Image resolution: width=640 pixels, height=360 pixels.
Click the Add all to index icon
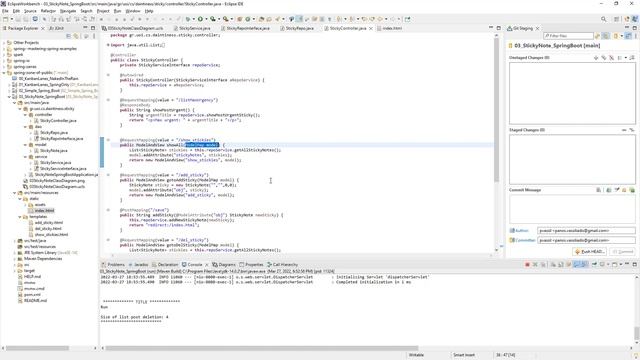[604, 58]
